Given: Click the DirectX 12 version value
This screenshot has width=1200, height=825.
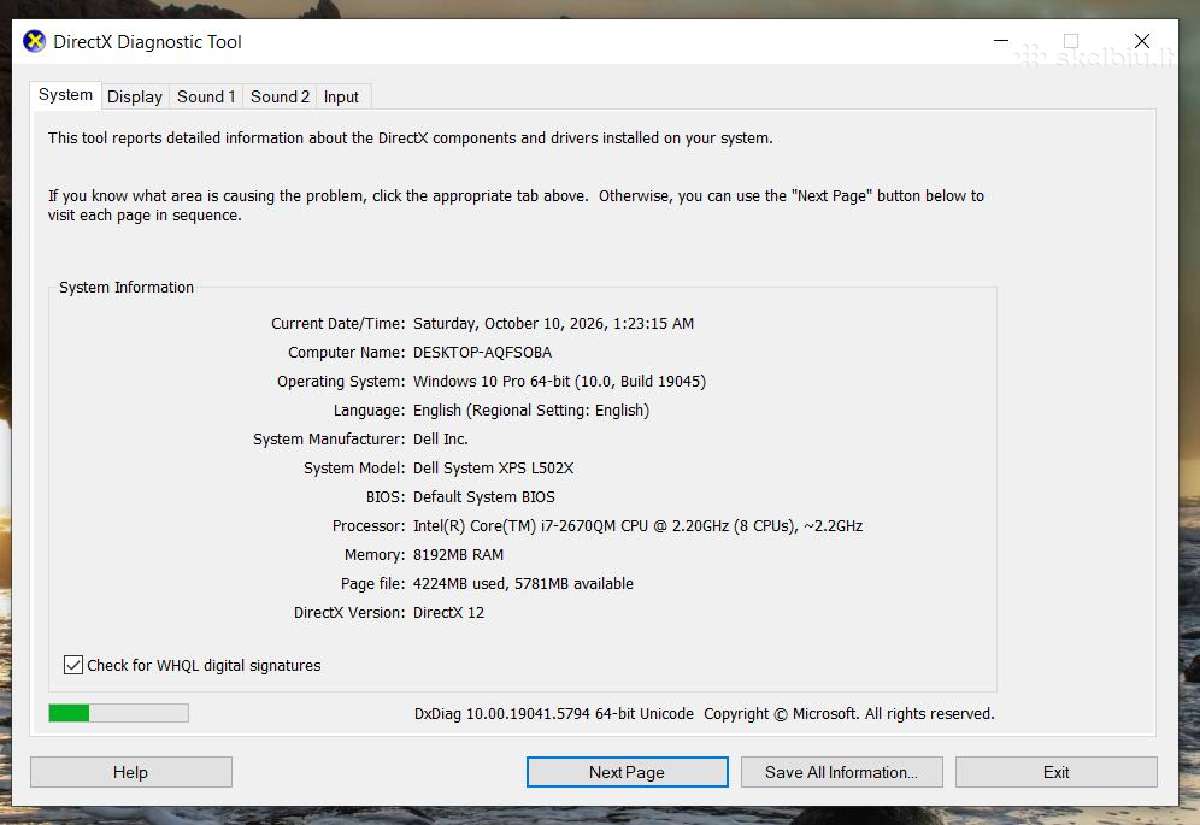Looking at the screenshot, I should (448, 613).
